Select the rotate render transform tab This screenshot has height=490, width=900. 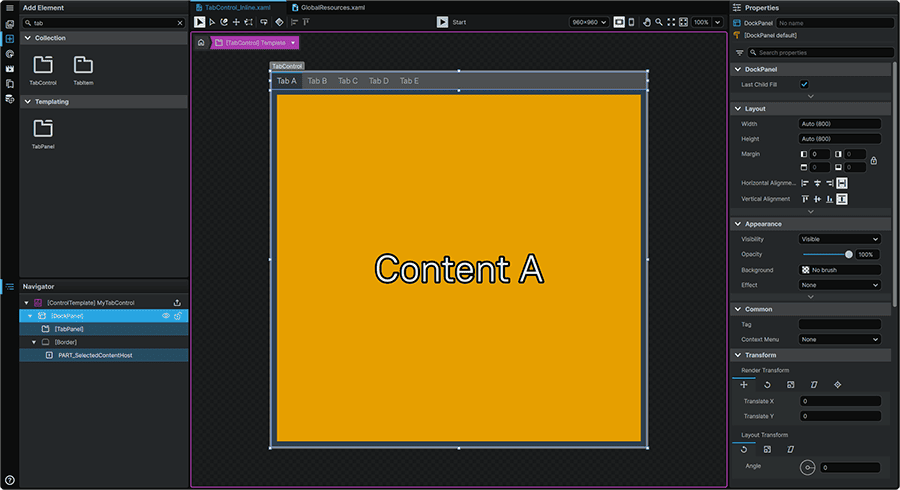[x=767, y=384]
